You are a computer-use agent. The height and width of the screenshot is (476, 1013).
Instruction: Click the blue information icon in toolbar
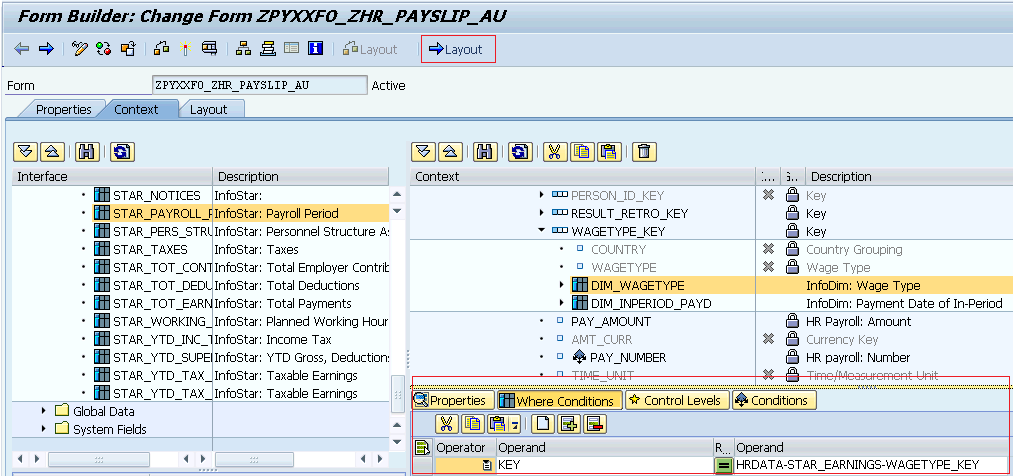click(315, 49)
